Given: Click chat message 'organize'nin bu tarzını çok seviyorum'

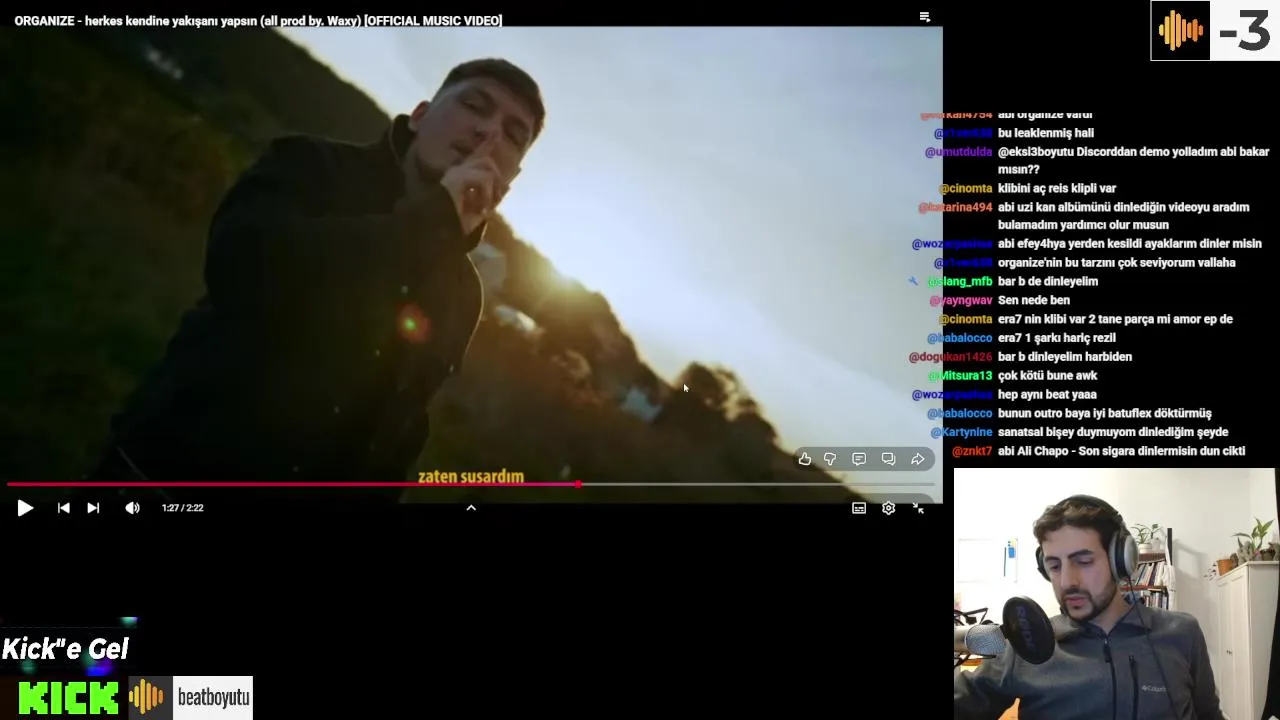Looking at the screenshot, I should [x=1117, y=263].
